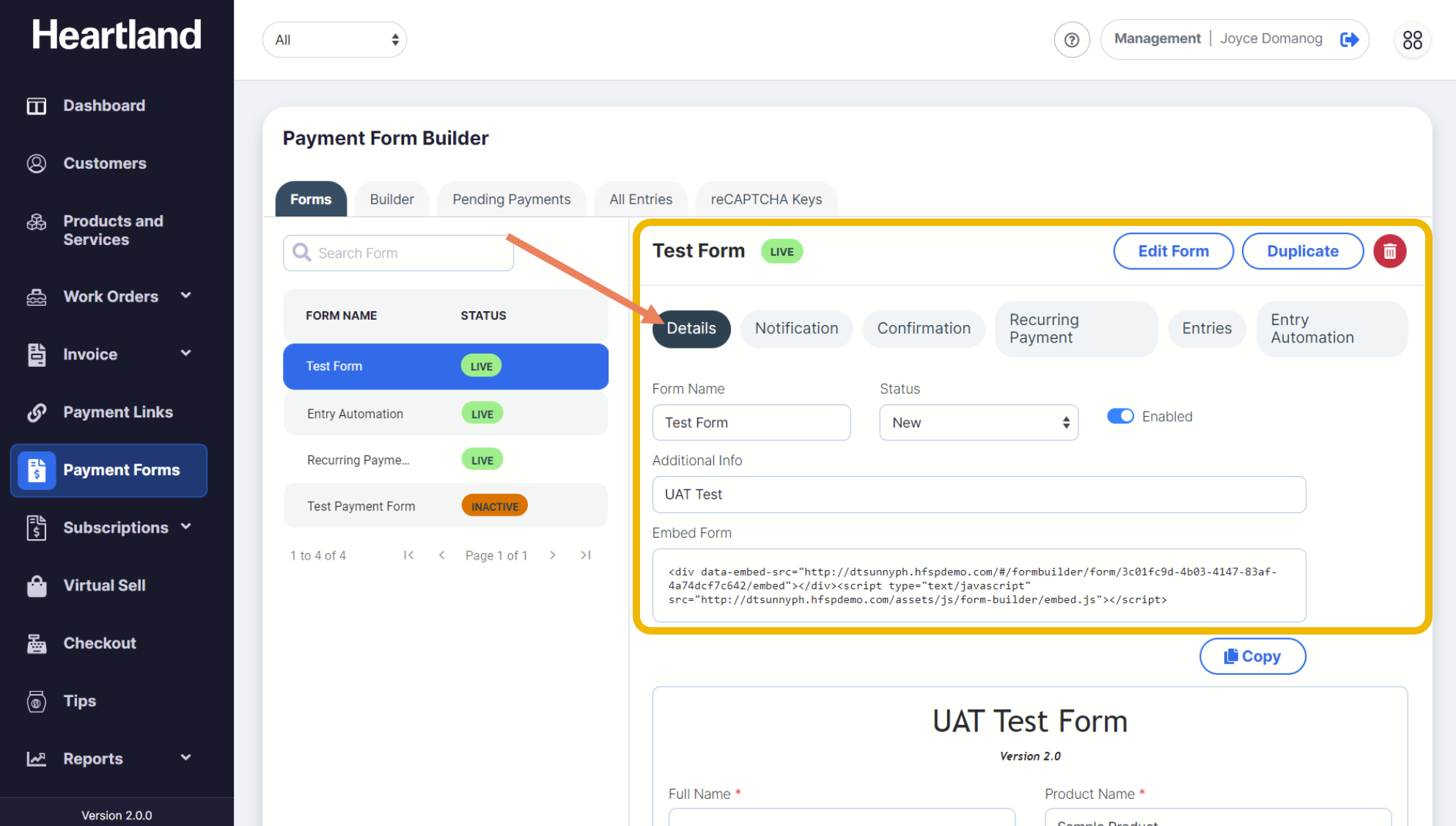1456x826 pixels.
Task: Select the Entry Automation form row
Action: (x=446, y=414)
